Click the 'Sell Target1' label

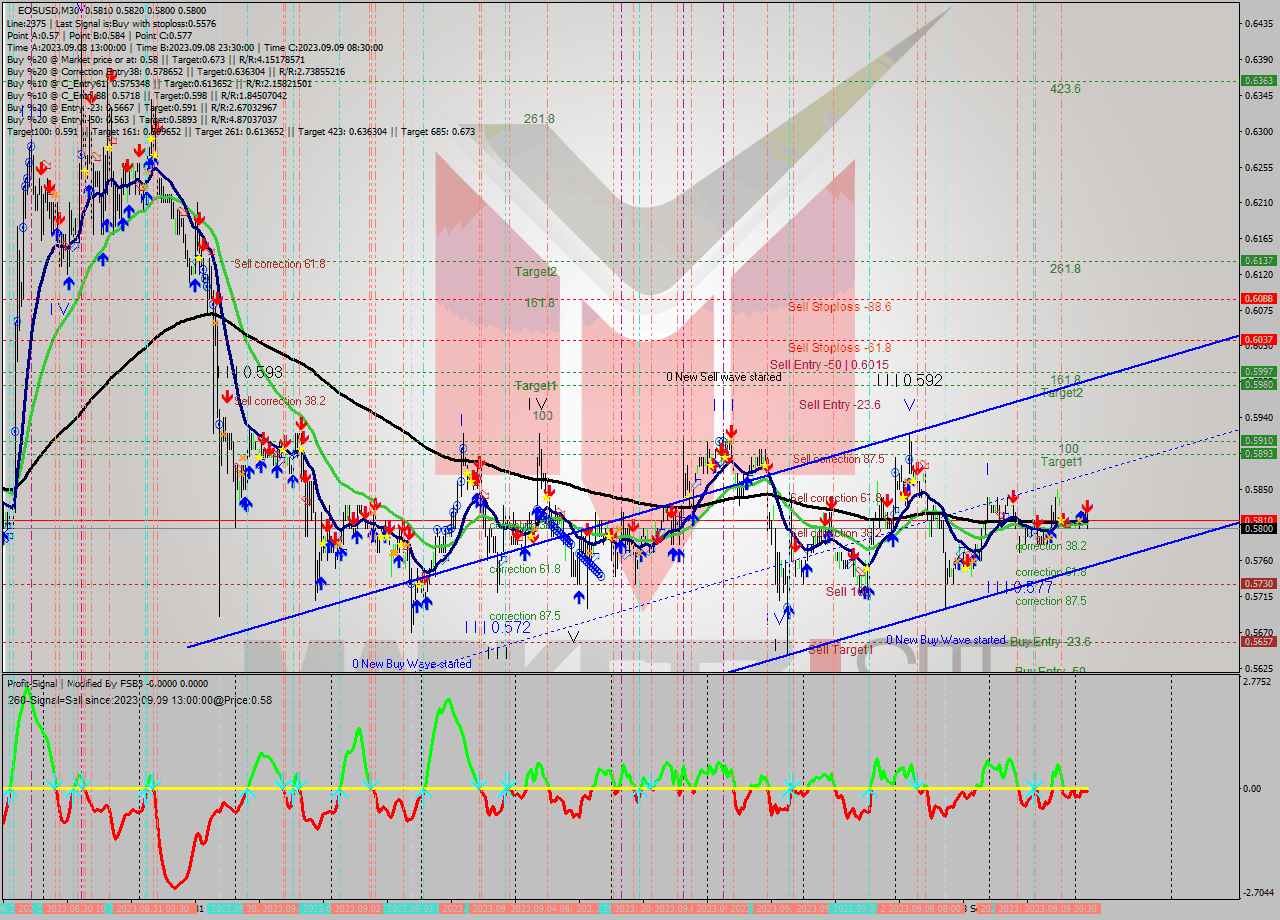pos(840,649)
